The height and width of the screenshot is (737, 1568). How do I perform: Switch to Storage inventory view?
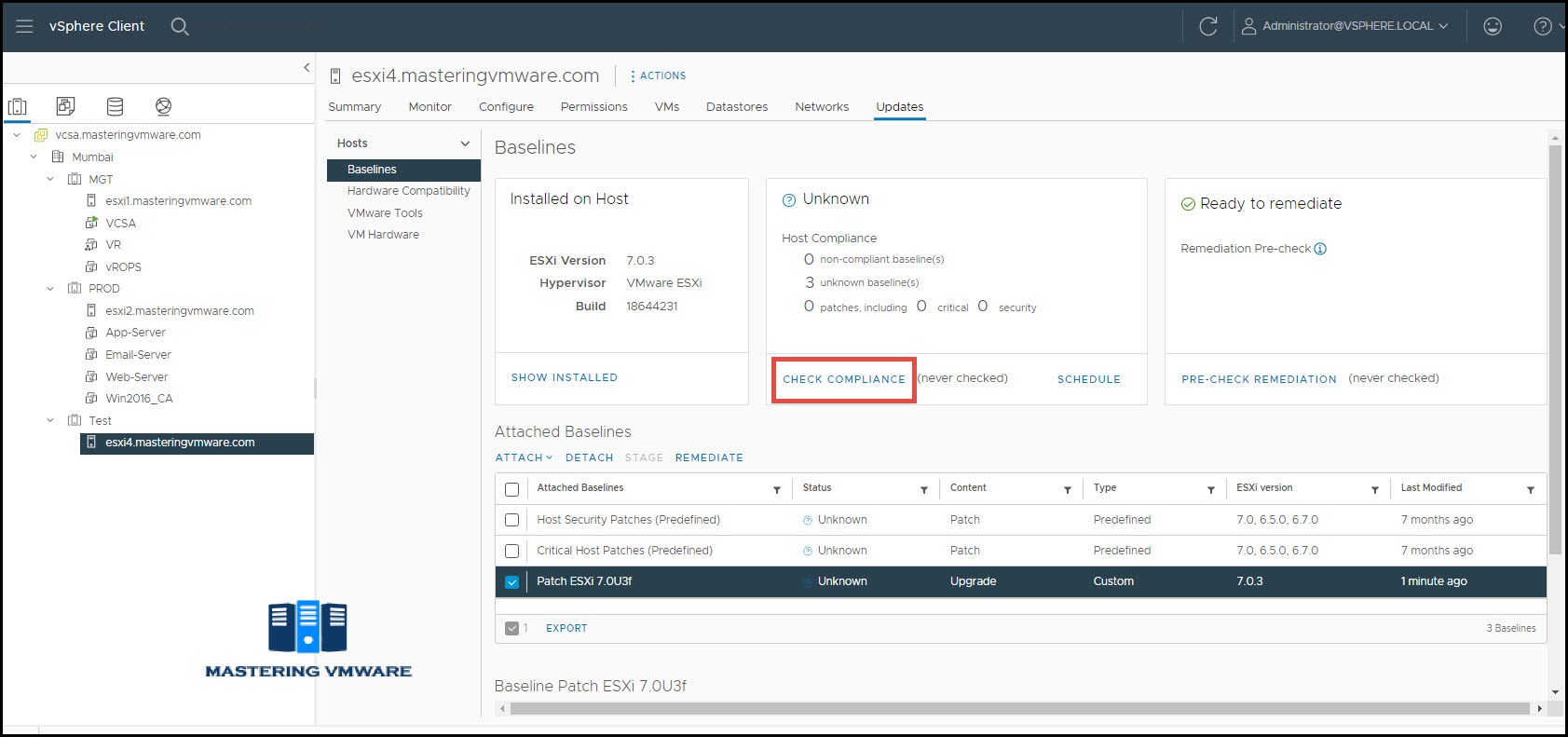pos(115,106)
